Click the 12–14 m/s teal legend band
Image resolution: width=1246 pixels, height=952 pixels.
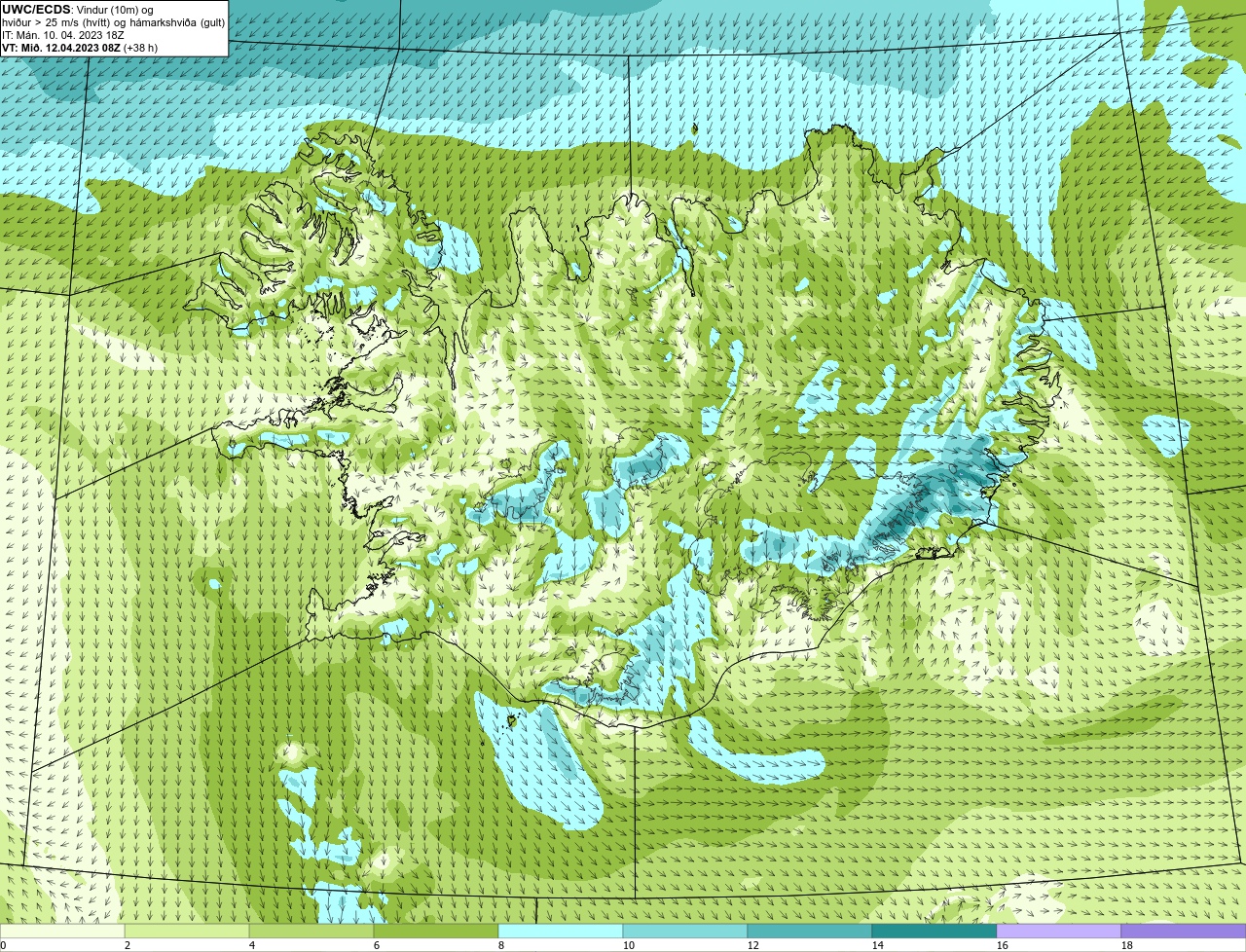pyautogui.click(x=810, y=931)
